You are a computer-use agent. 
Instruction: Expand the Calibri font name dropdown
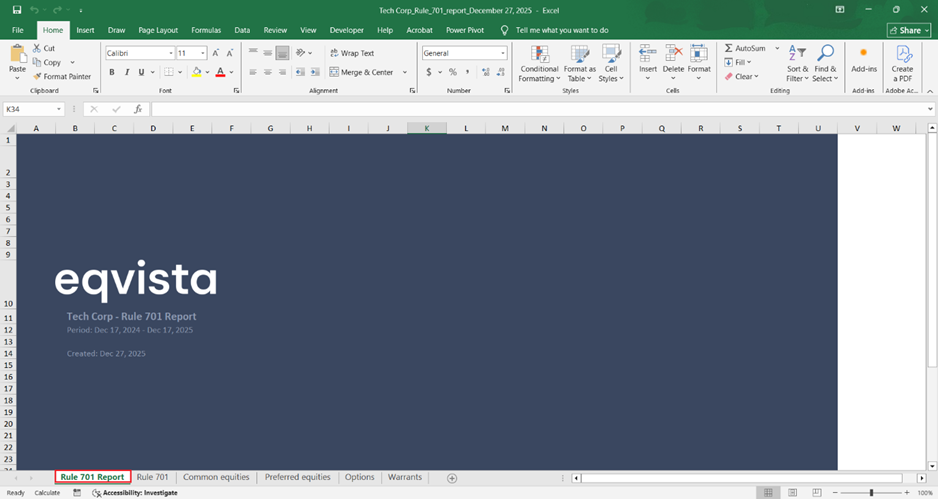pyautogui.click(x=171, y=53)
